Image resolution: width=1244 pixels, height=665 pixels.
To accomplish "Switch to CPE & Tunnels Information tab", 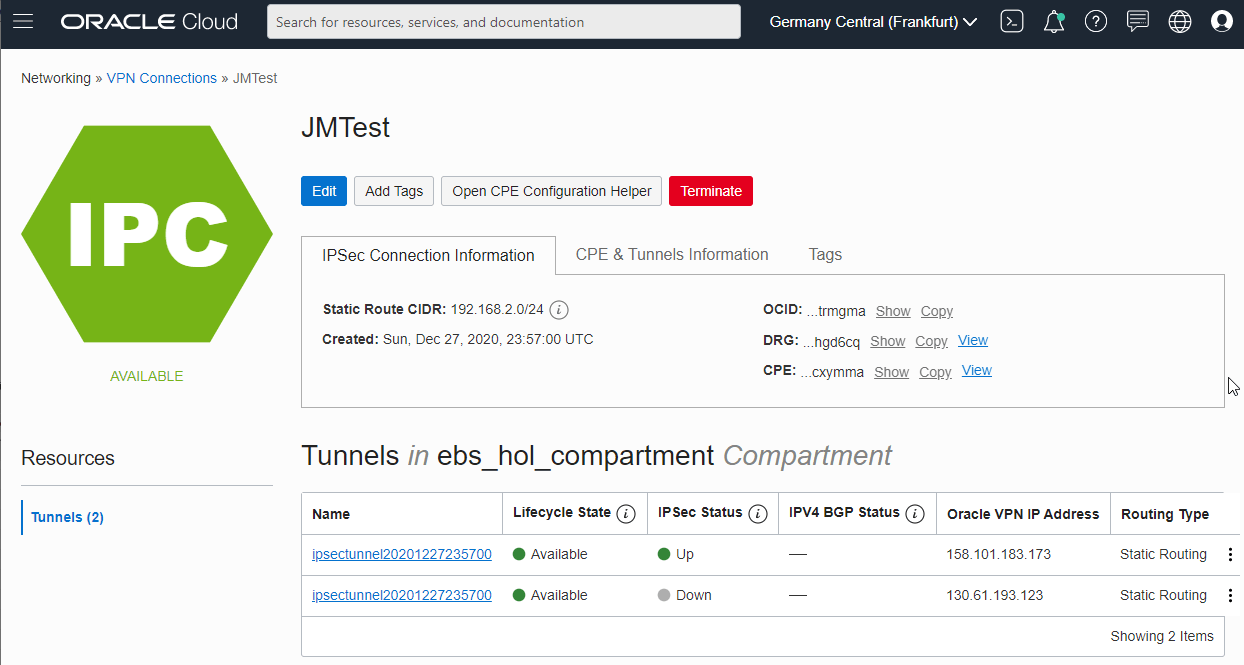I will [x=672, y=255].
